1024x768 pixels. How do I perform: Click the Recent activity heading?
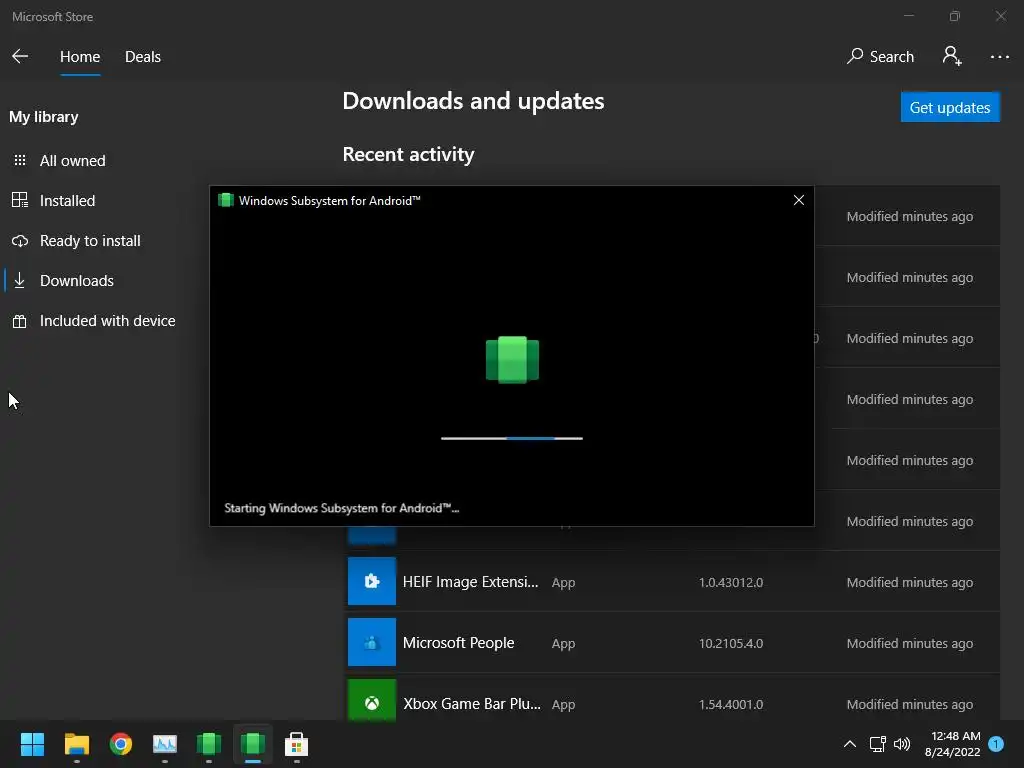(x=408, y=154)
